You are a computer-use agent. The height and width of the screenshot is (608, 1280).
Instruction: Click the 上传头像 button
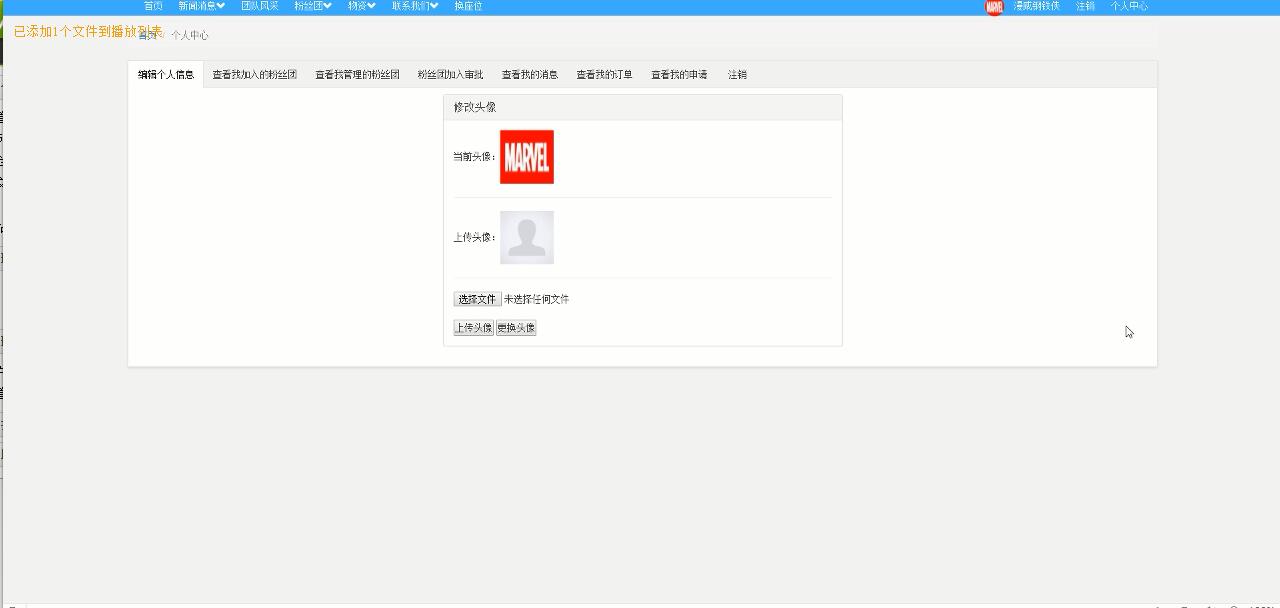click(473, 328)
